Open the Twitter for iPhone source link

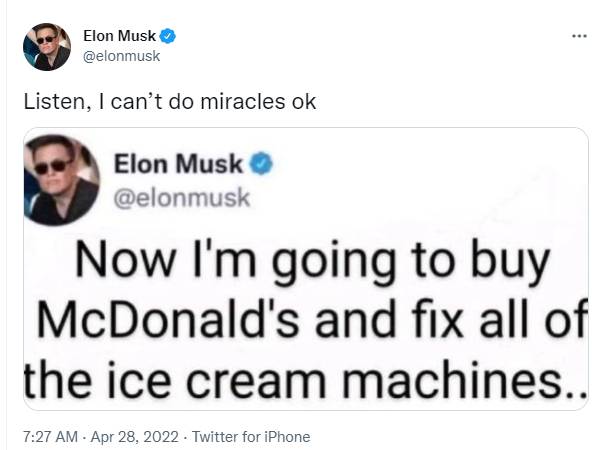(x=251, y=437)
